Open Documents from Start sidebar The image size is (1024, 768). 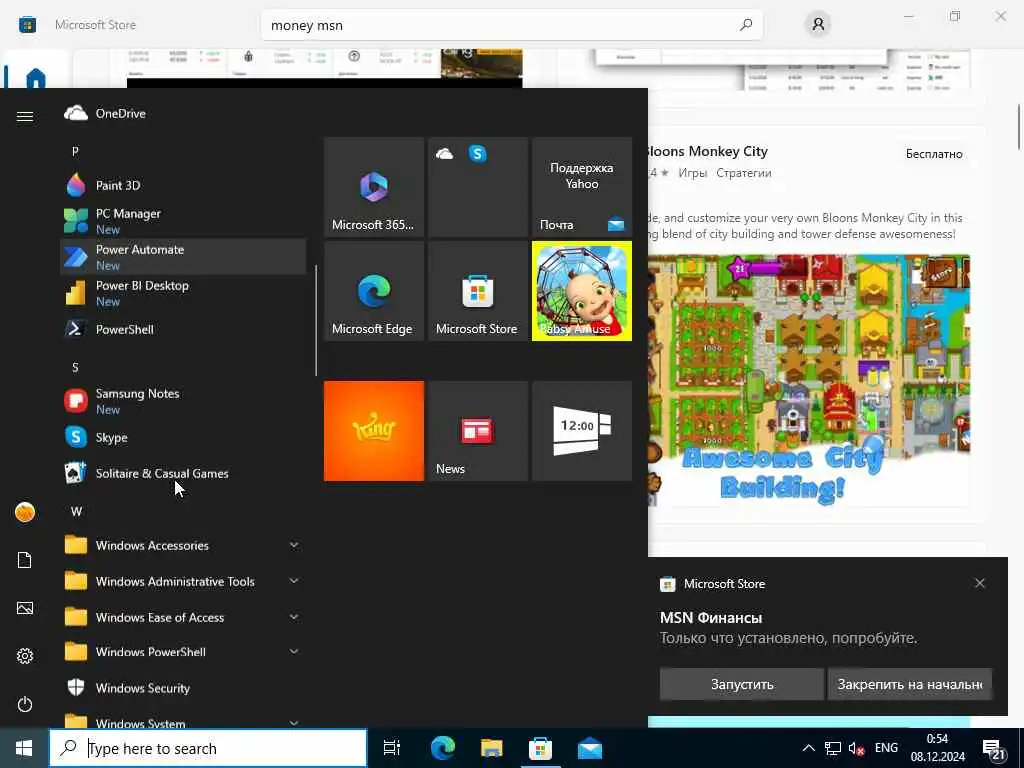click(25, 560)
